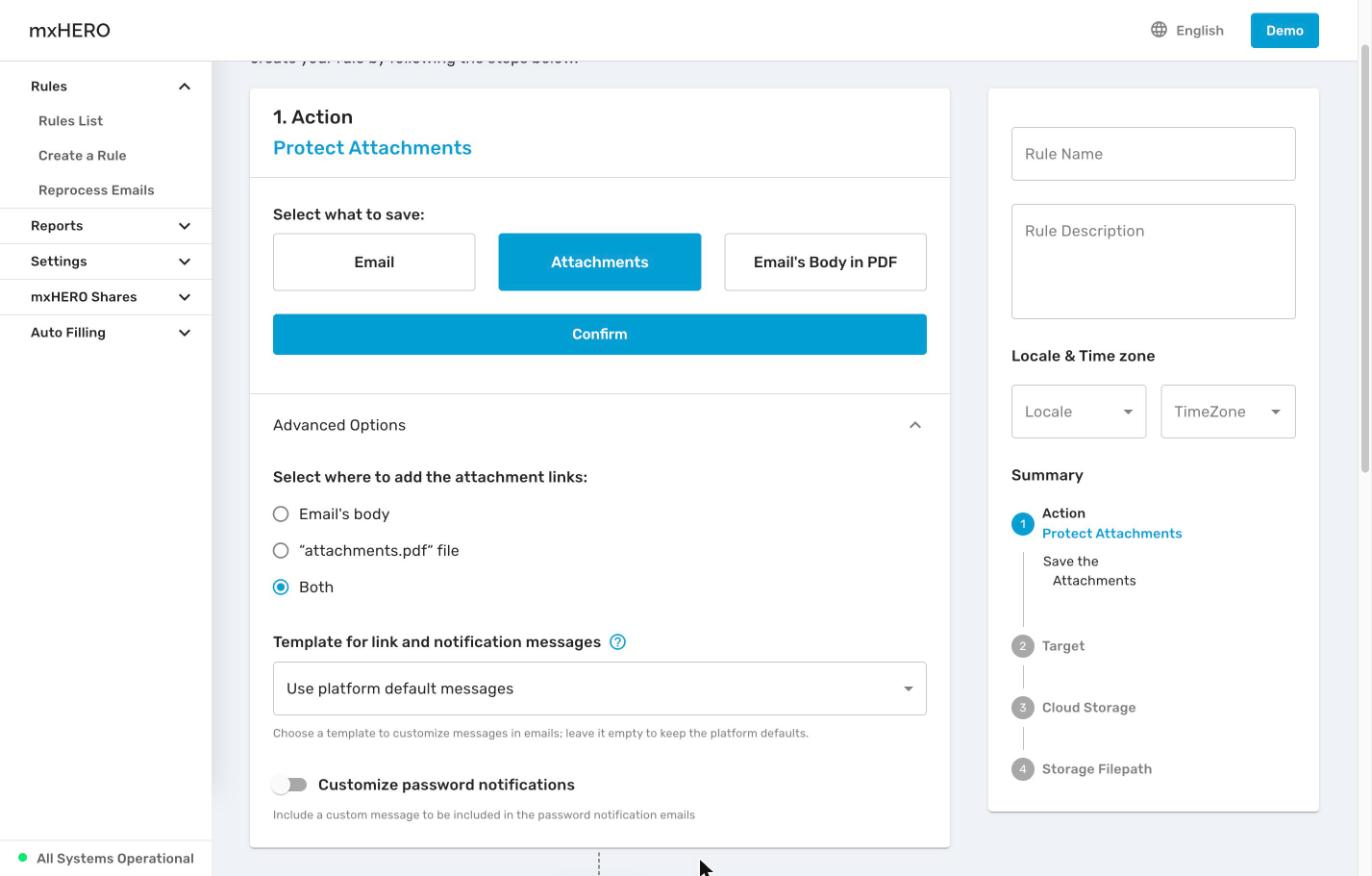Choose Attachments as what to save
The image size is (1372, 876).
pos(600,262)
